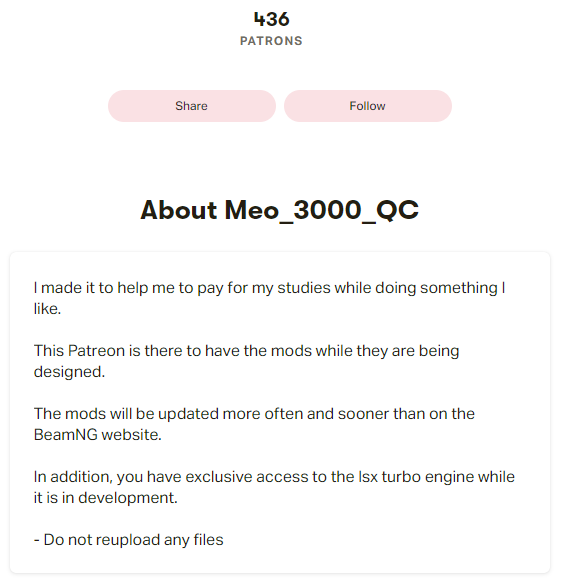Follow Meo_3000_QC with the Follow button

point(368,106)
